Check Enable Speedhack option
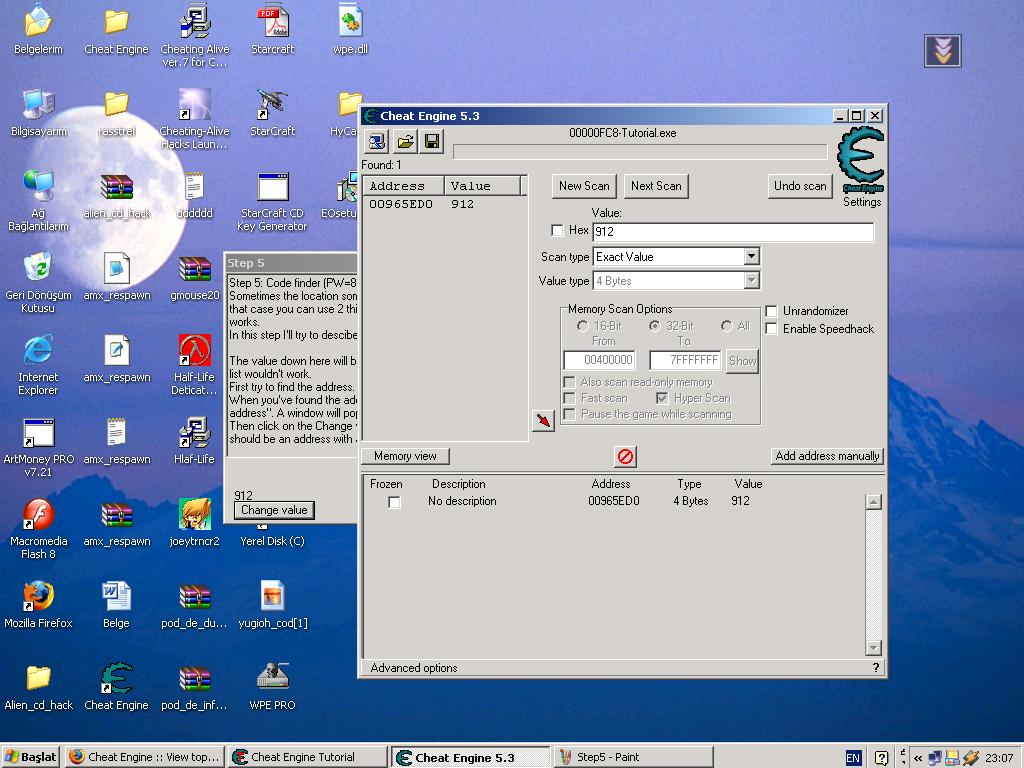The image size is (1024, 768). click(771, 329)
